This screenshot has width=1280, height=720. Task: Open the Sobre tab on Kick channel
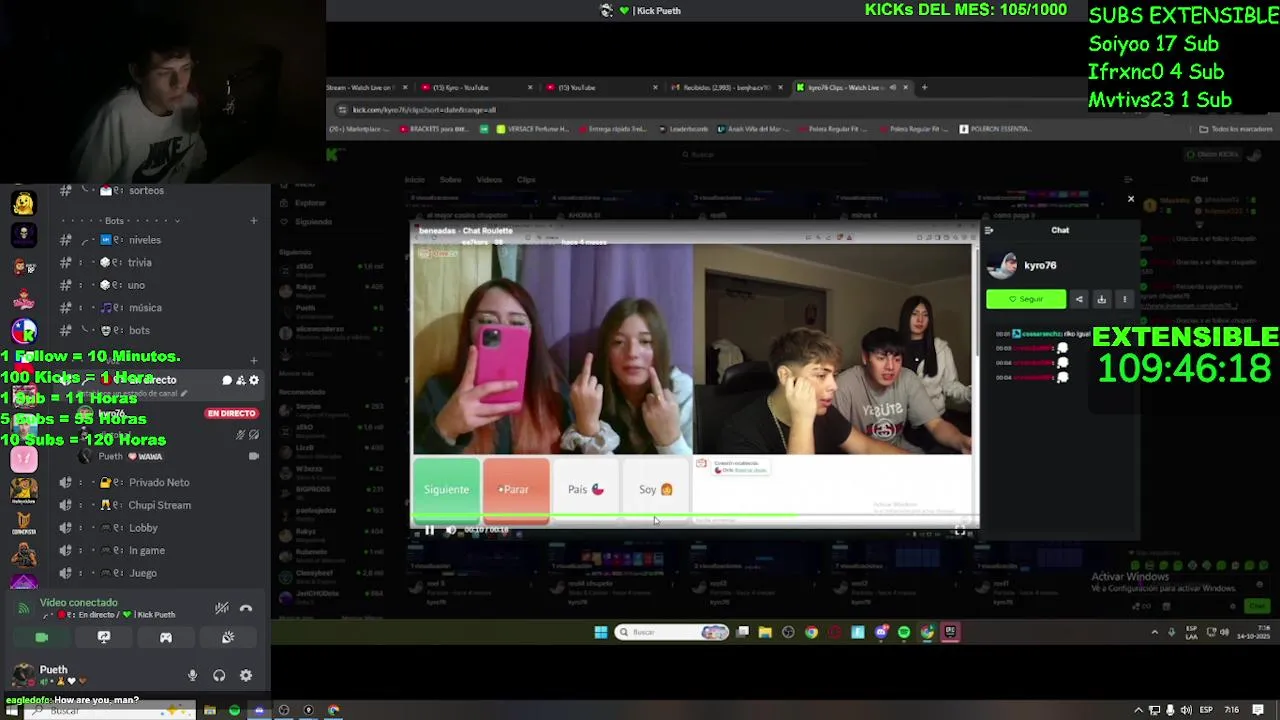click(x=451, y=180)
